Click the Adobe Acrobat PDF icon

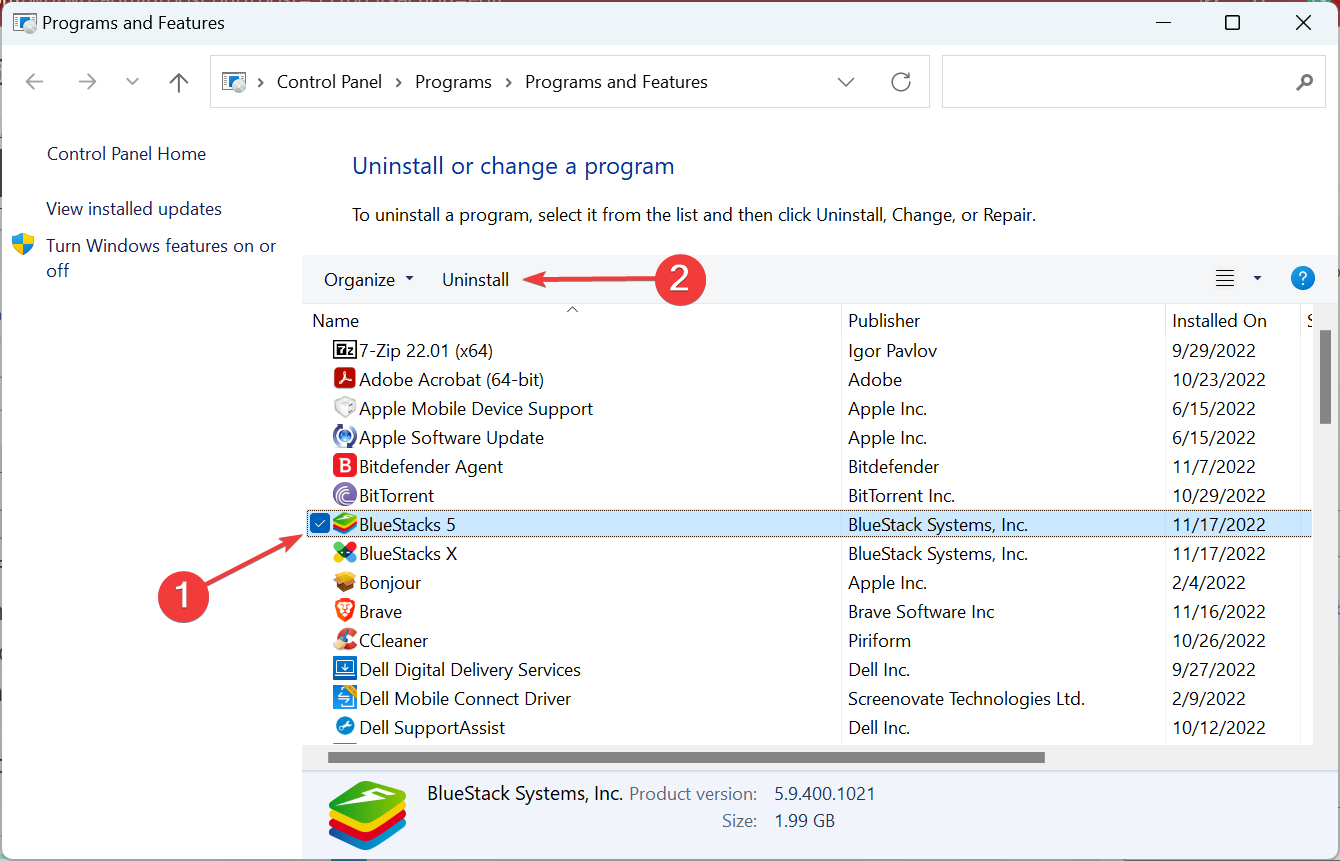344,379
